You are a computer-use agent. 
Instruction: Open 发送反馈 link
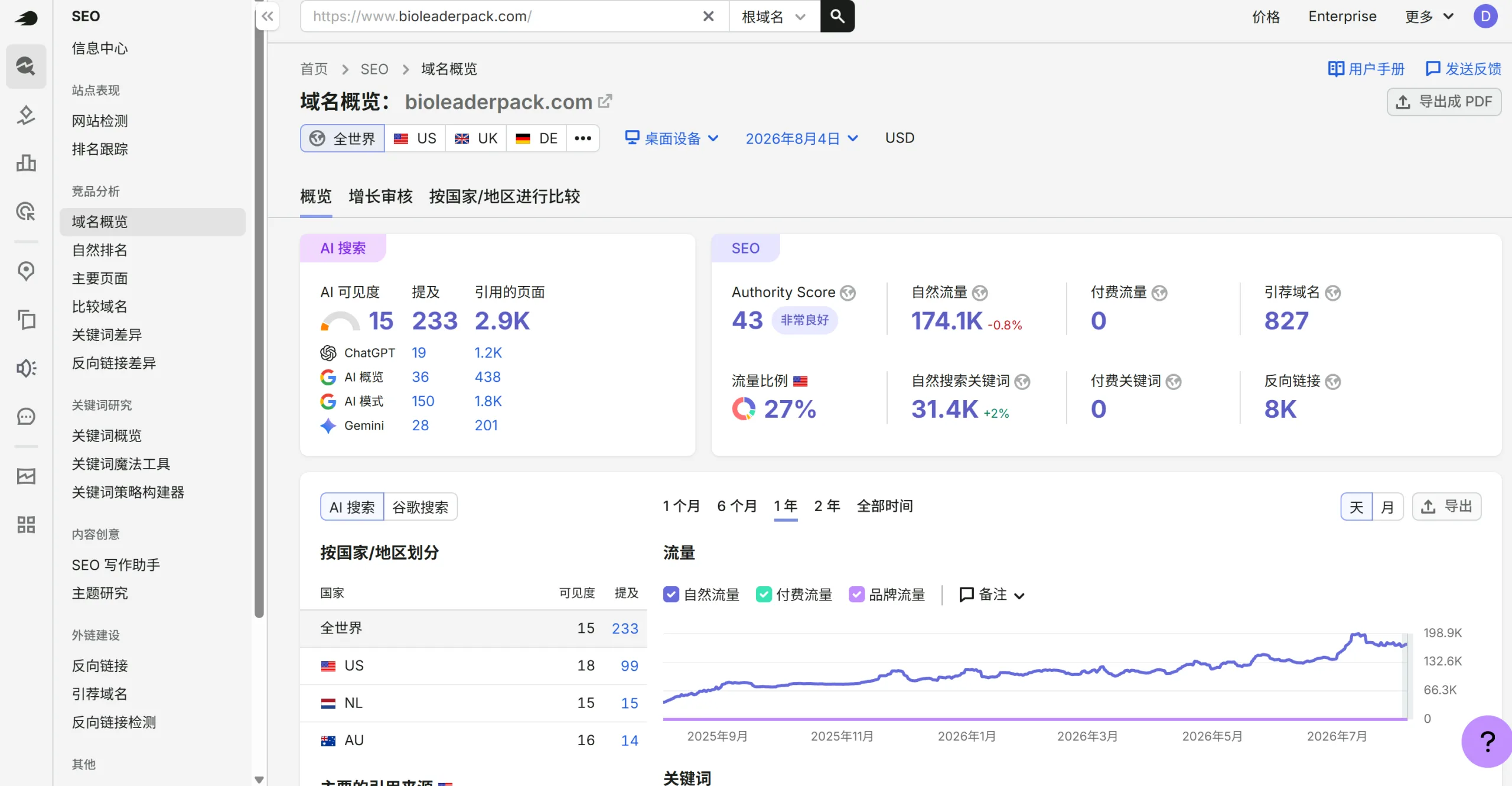click(x=1464, y=69)
